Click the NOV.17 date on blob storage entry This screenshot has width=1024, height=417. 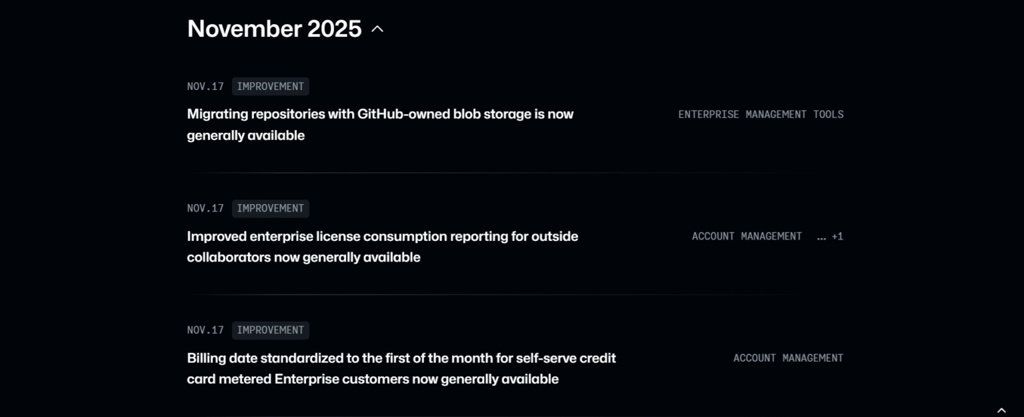(205, 86)
